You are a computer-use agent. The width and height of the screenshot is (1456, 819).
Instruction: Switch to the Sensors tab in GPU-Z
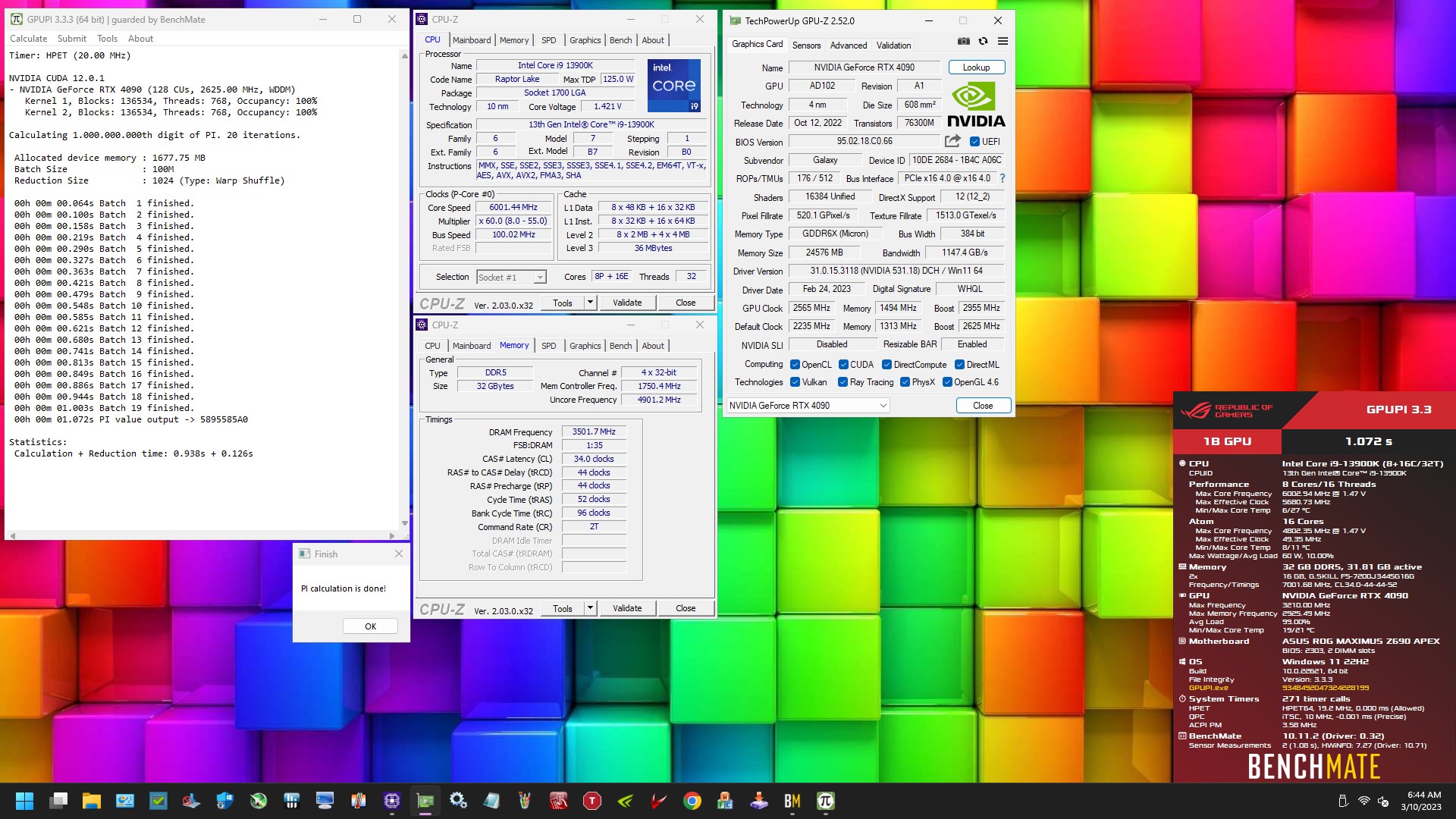tap(806, 45)
